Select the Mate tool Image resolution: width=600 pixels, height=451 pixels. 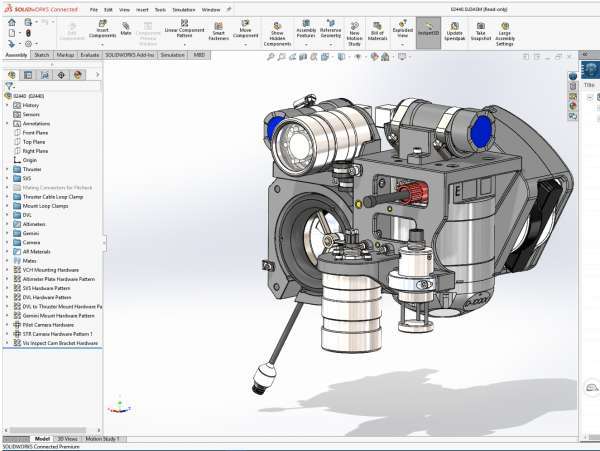click(126, 30)
